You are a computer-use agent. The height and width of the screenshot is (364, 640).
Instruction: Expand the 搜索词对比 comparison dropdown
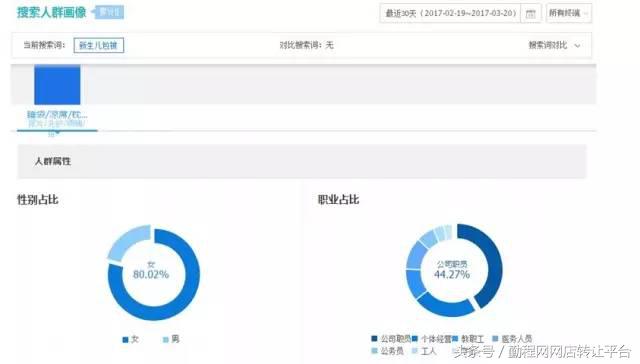click(x=554, y=45)
